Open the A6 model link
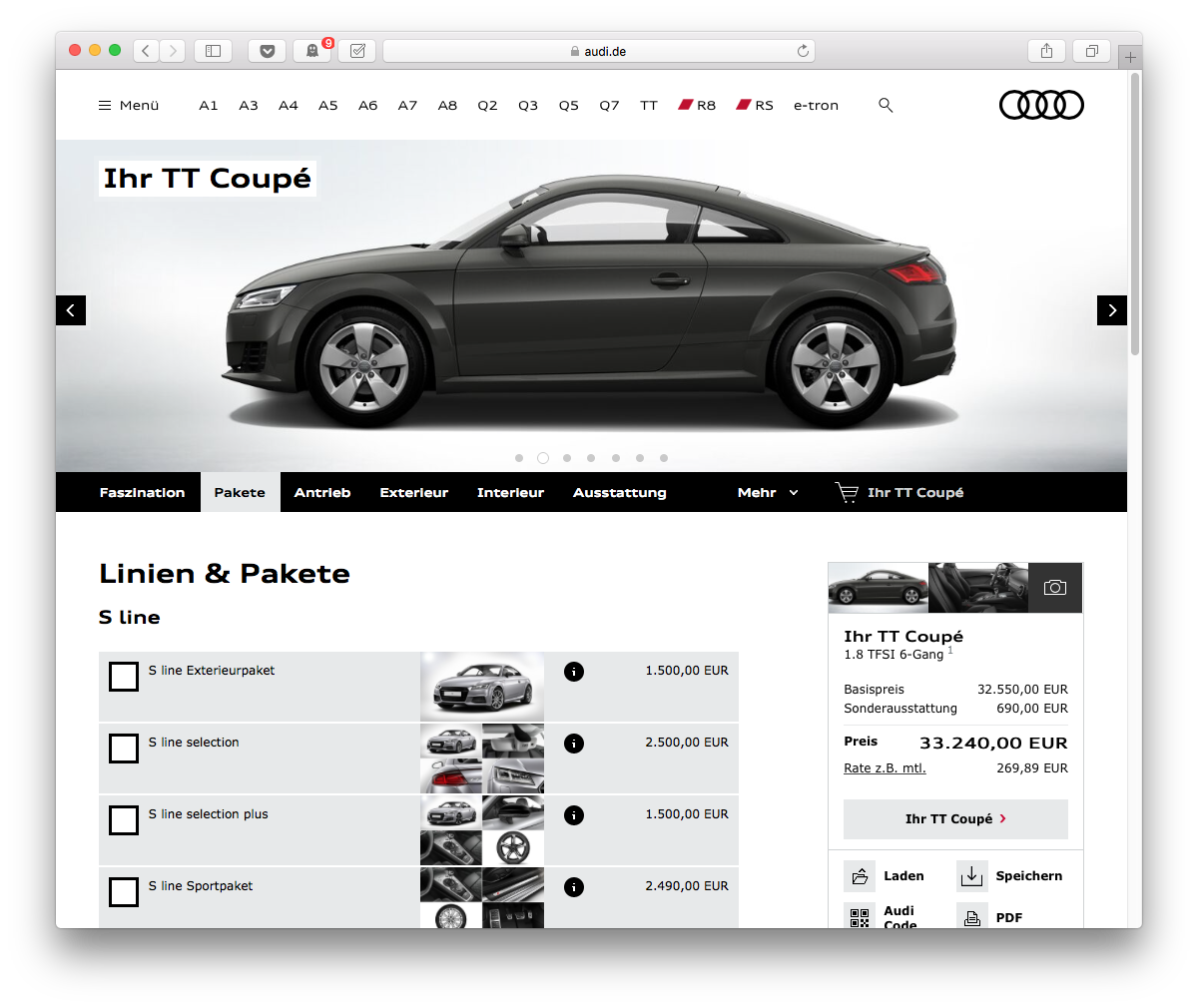 pyautogui.click(x=368, y=105)
